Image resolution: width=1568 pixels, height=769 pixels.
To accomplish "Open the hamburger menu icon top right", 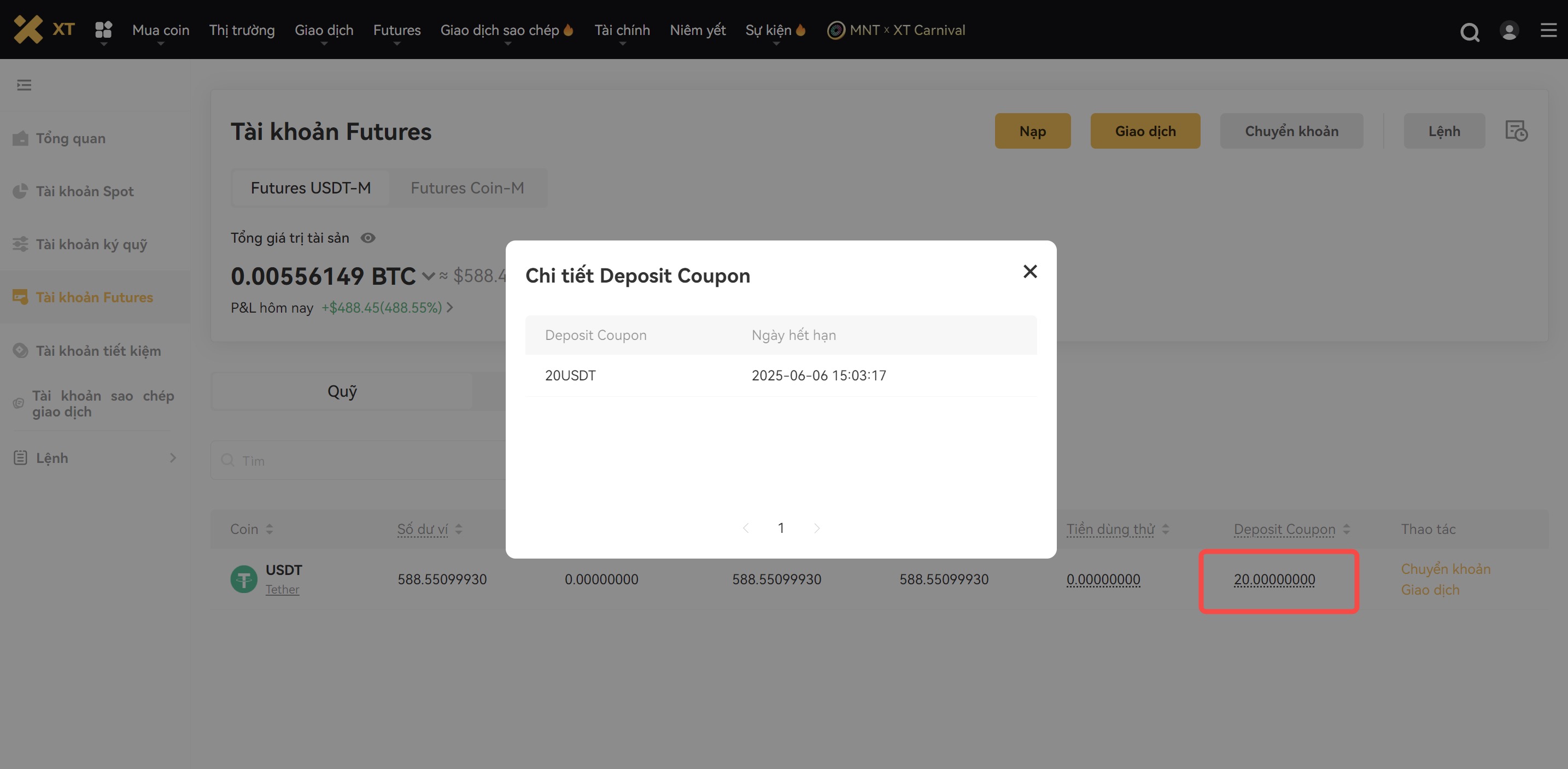I will (1548, 30).
